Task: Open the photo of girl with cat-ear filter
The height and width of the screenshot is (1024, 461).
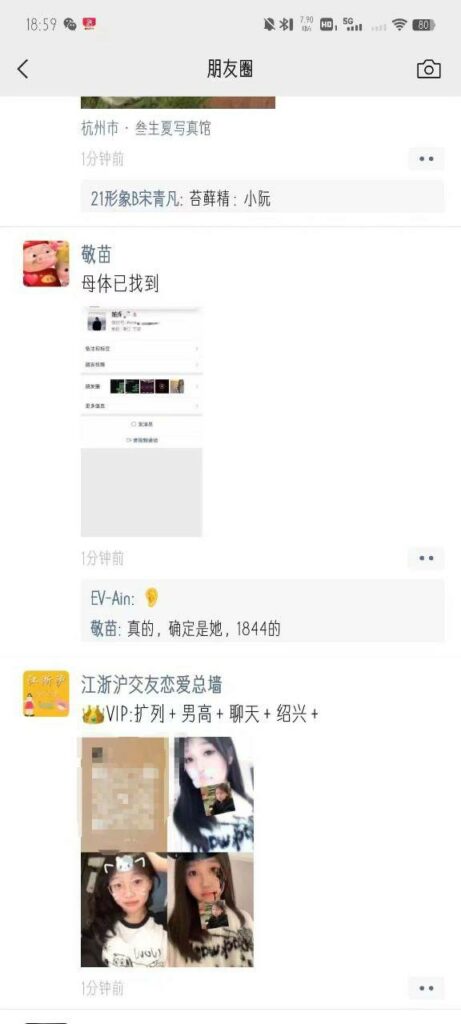Action: click(x=123, y=910)
